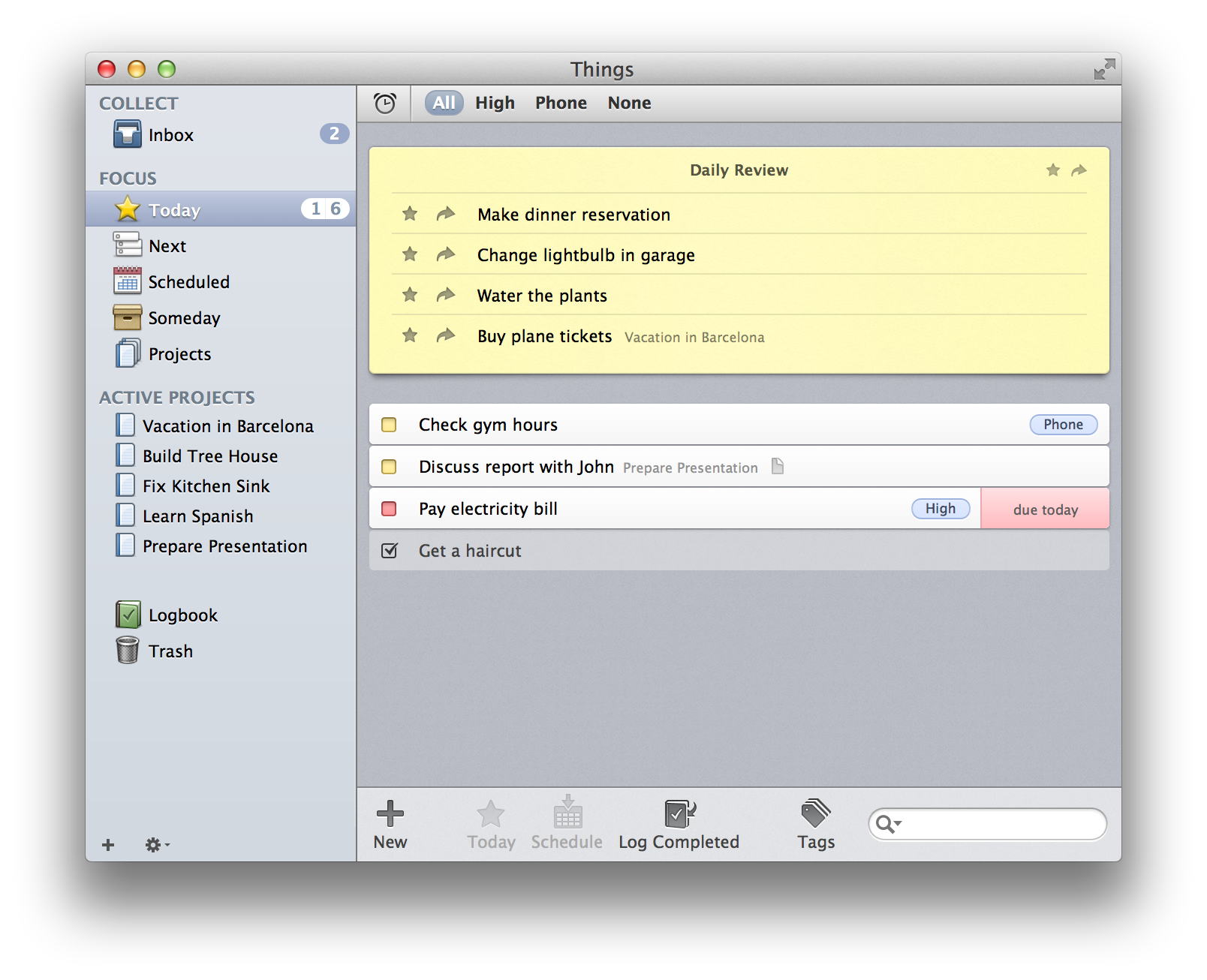Screen dimensions: 1207x980
Task: Select the None tag filter
Action: click(x=629, y=103)
